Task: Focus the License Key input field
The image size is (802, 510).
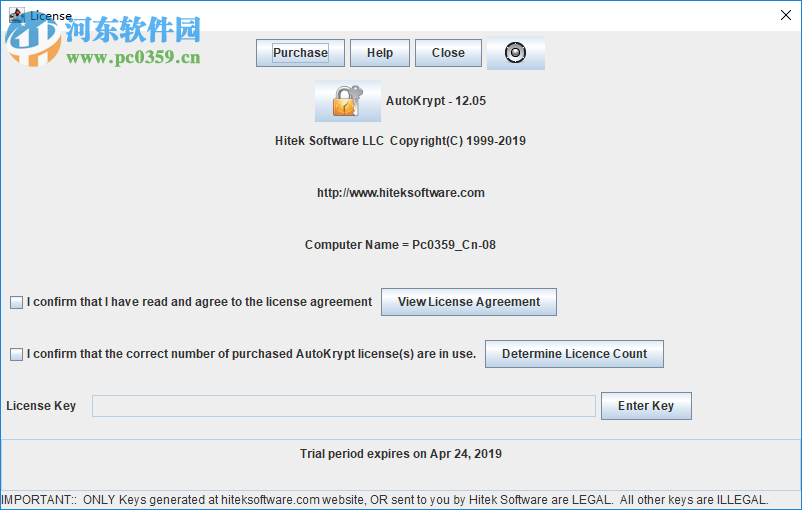Action: [344, 406]
